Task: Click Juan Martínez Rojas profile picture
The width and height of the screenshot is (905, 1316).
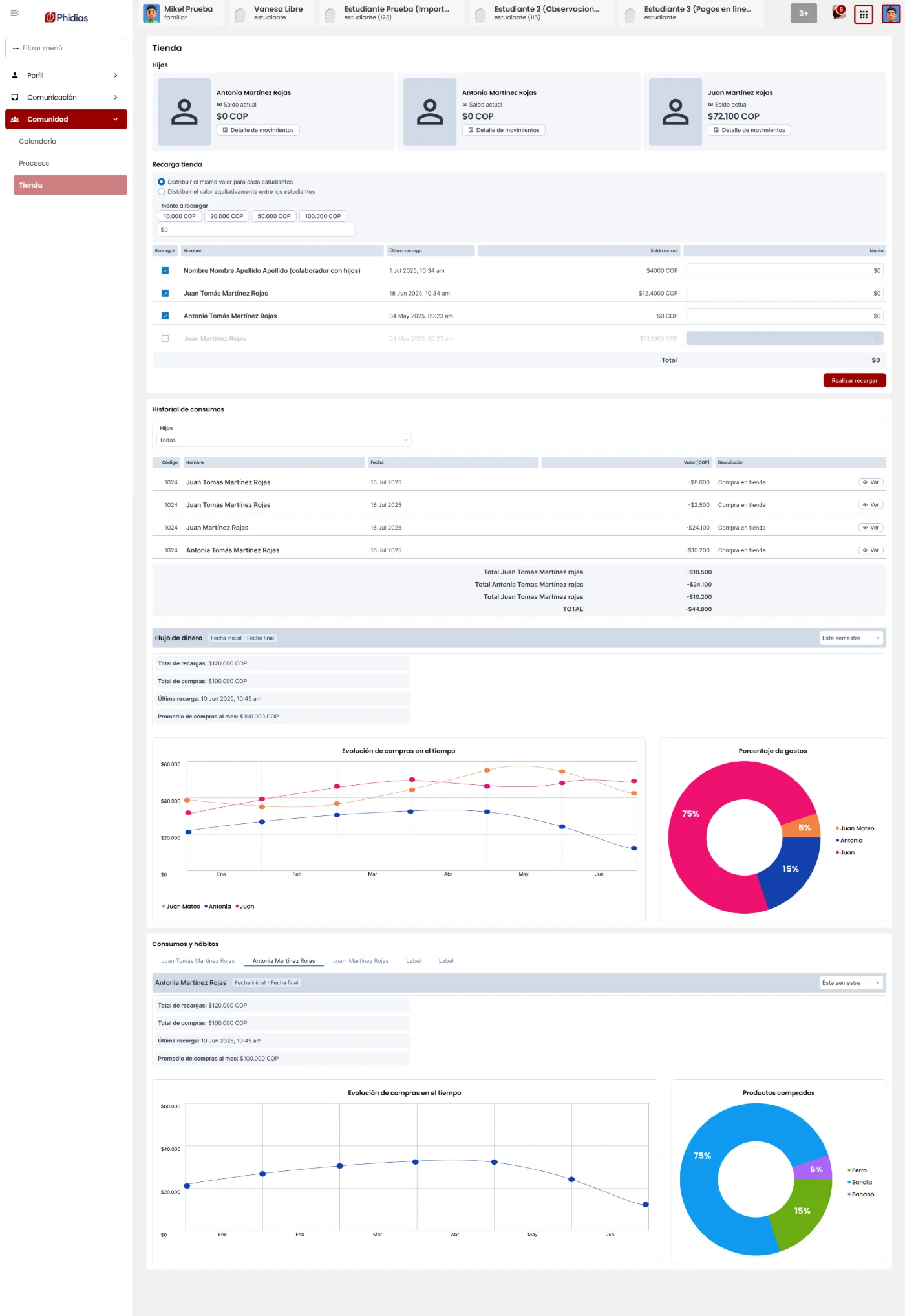Action: coord(676,111)
